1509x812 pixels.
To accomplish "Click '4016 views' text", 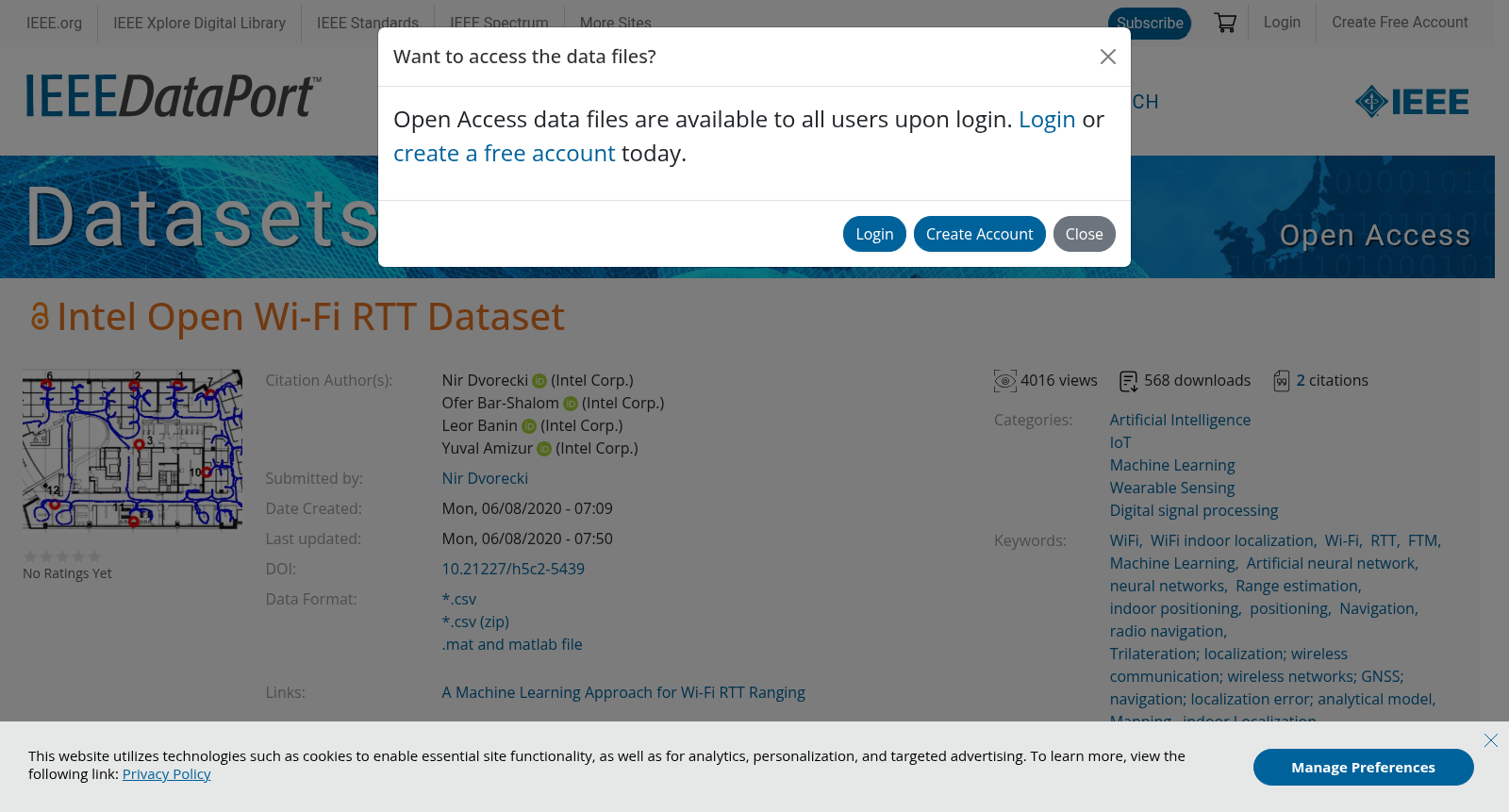I will (x=1059, y=381).
